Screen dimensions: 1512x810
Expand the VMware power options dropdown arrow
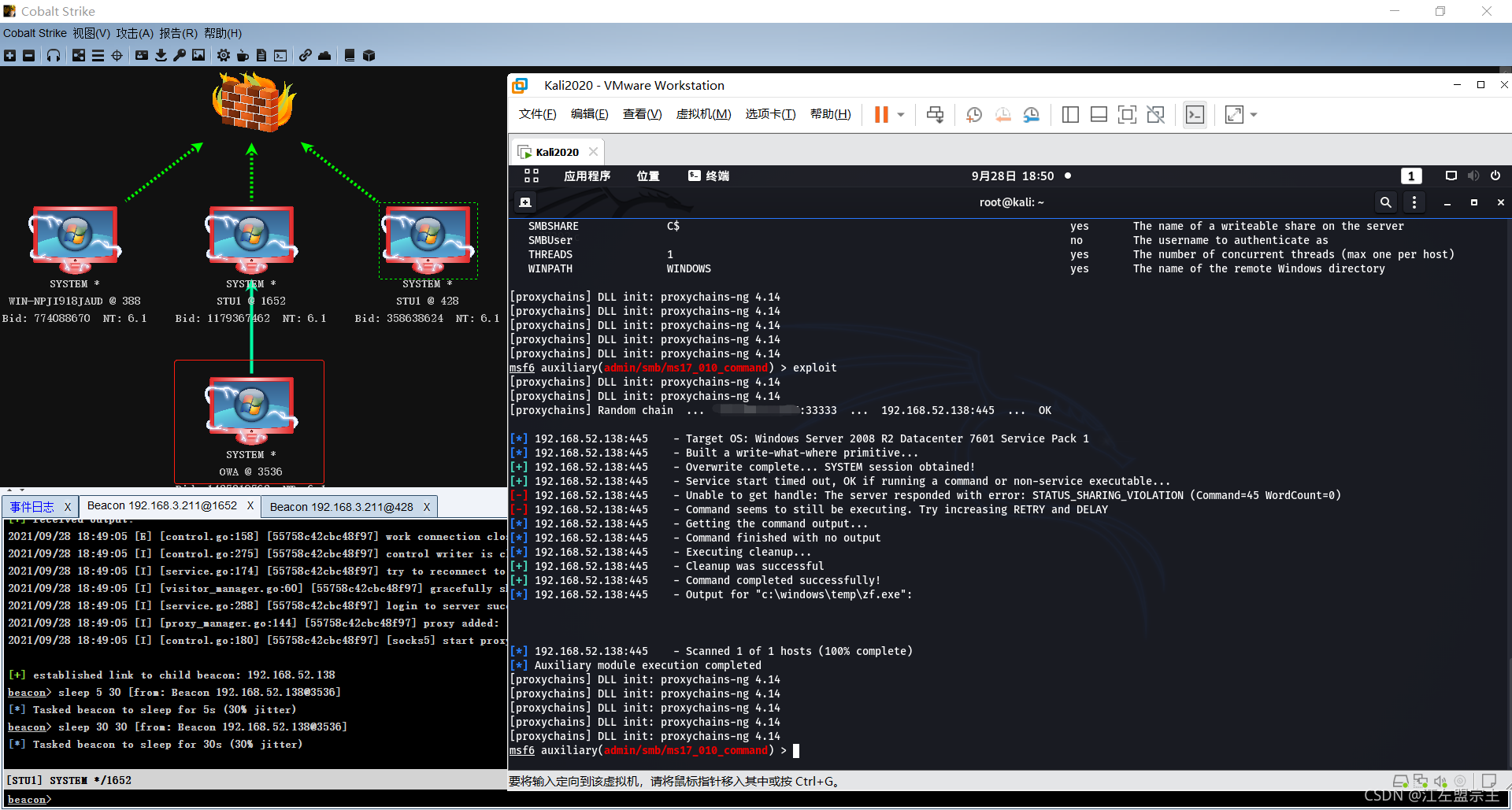(x=901, y=115)
